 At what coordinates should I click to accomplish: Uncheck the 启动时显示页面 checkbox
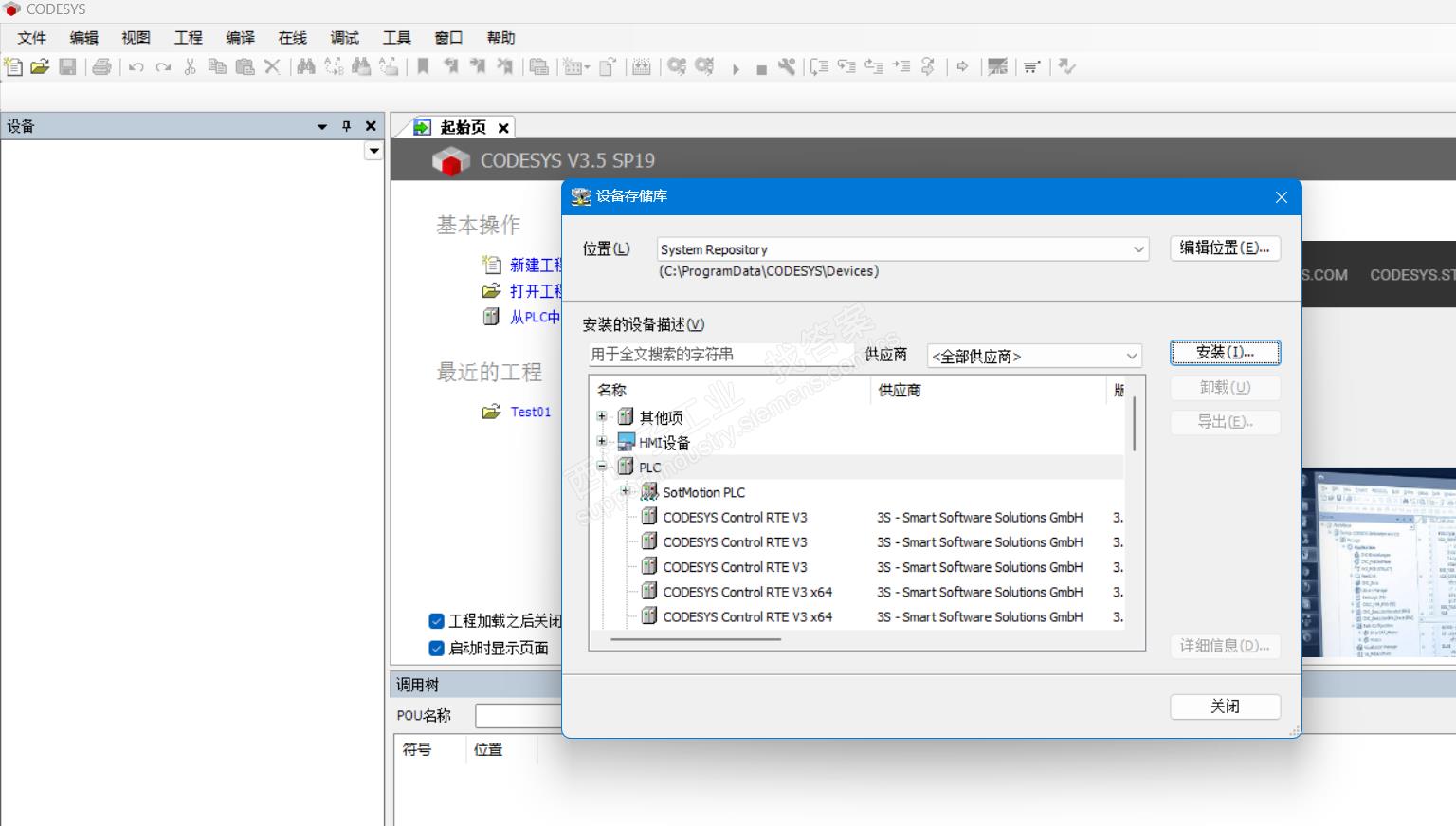[x=436, y=649]
